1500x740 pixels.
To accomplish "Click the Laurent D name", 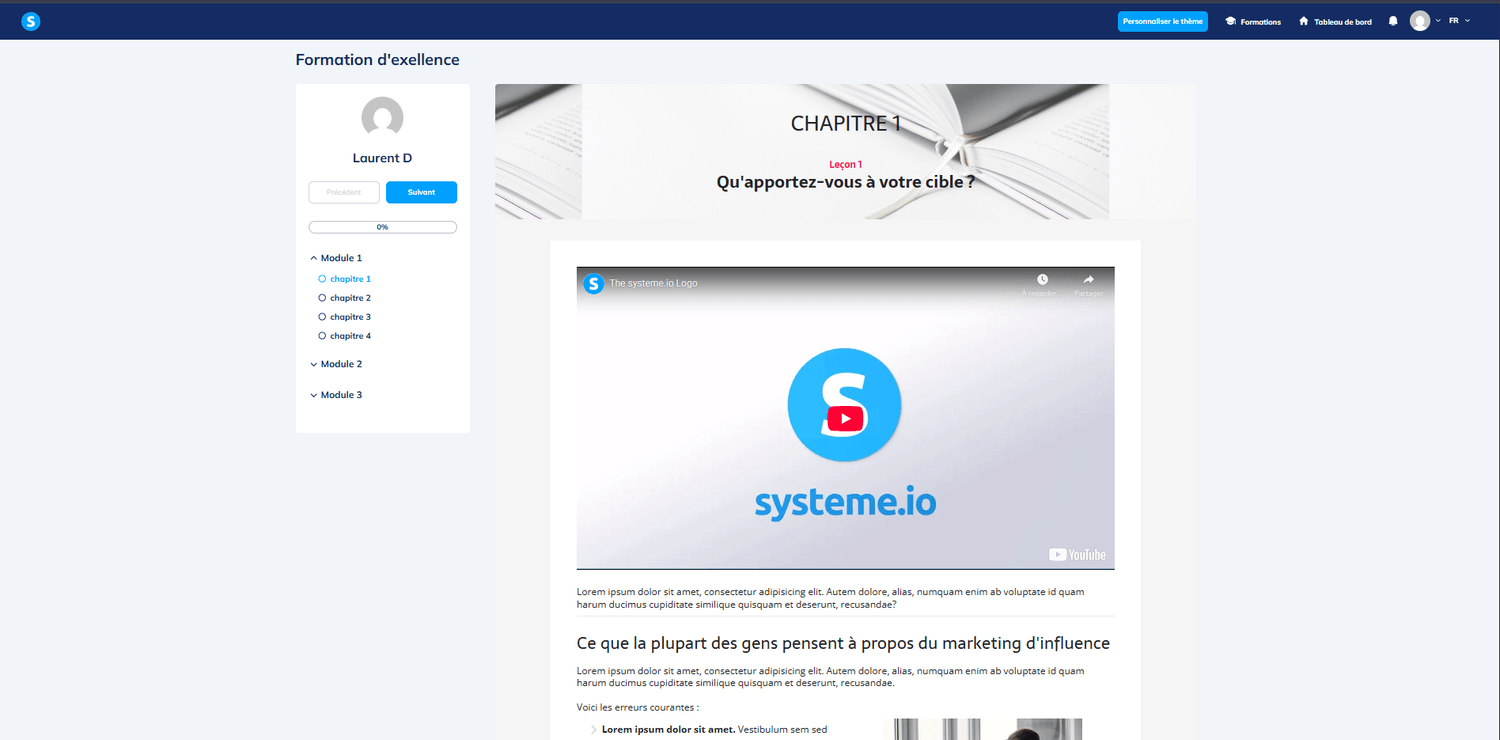I will coord(382,158).
